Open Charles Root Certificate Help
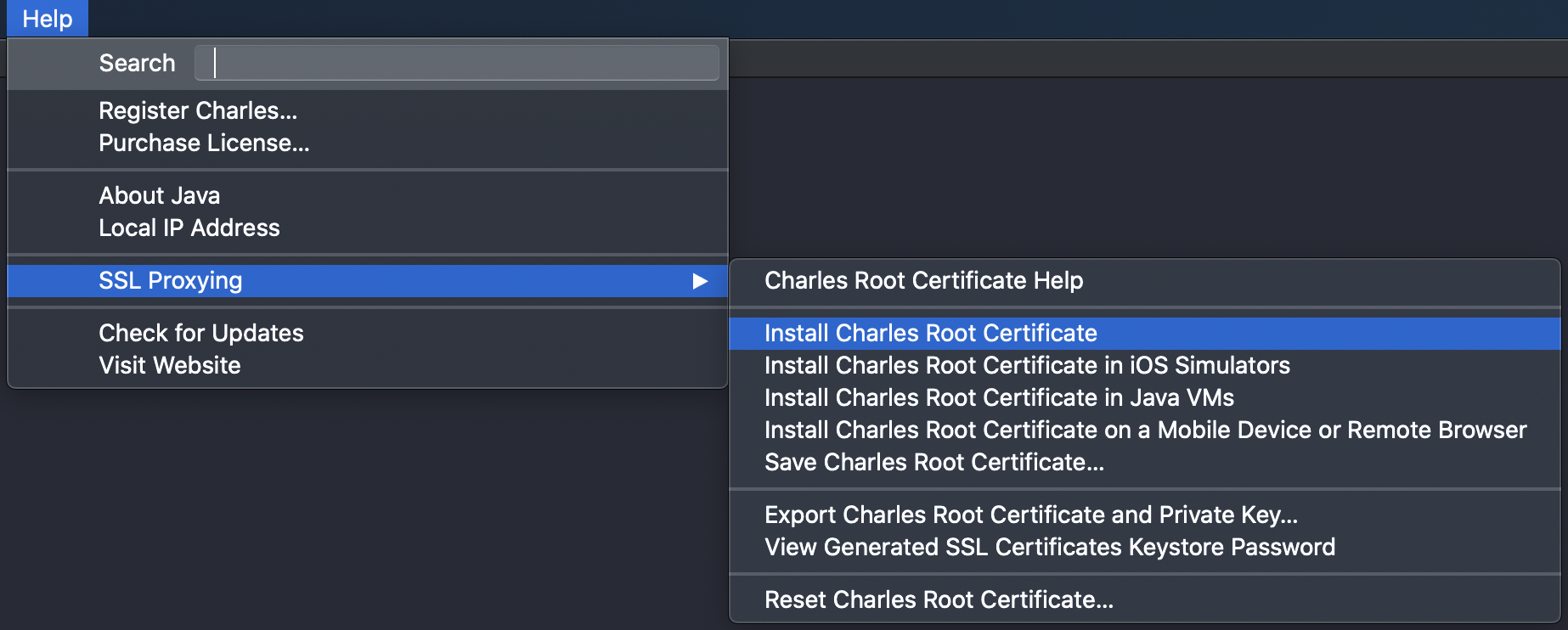 (x=1145, y=281)
